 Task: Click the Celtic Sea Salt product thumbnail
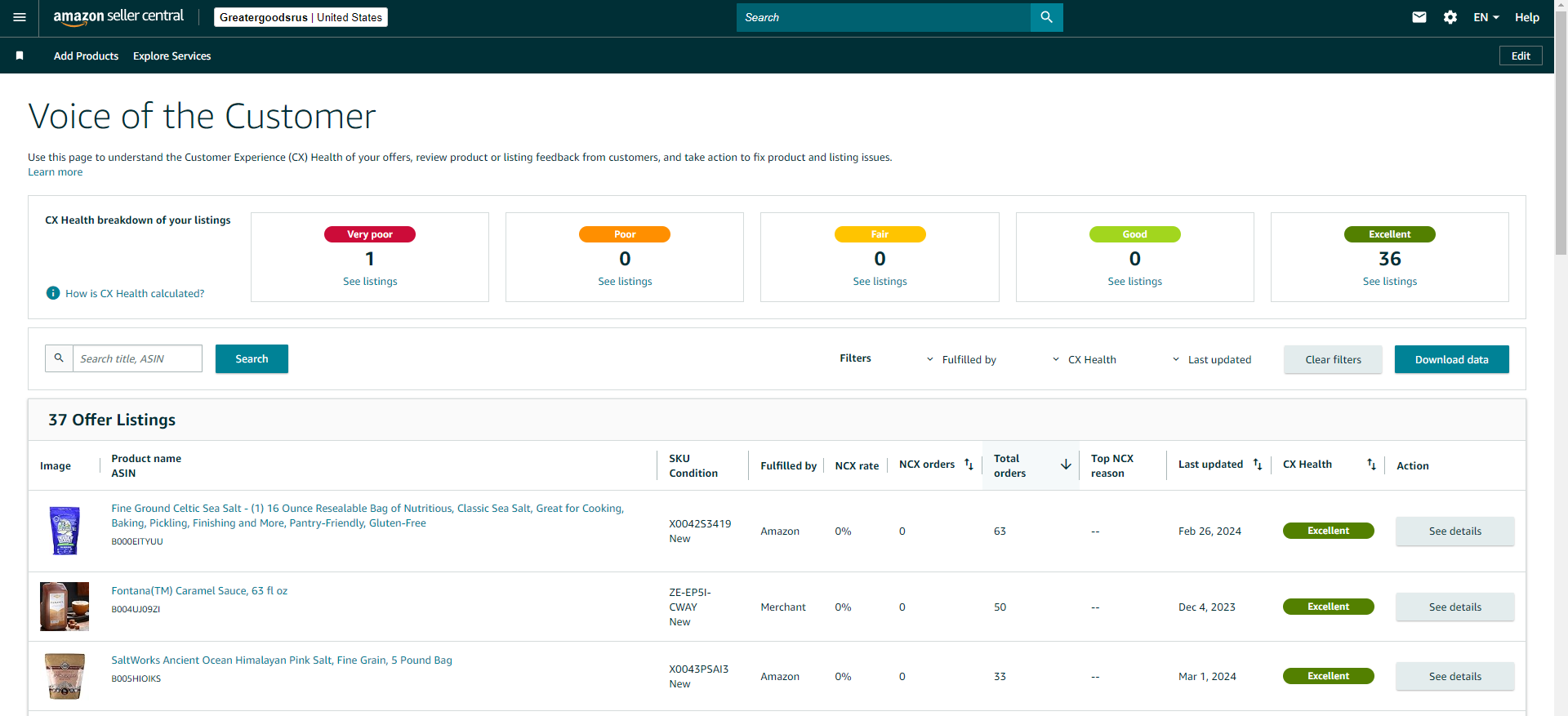click(65, 531)
